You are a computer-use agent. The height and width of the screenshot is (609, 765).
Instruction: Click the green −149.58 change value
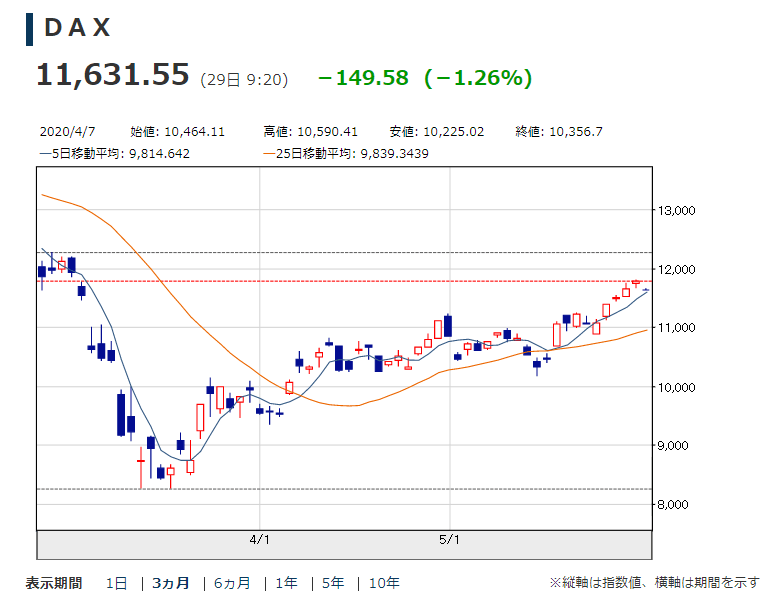(363, 78)
